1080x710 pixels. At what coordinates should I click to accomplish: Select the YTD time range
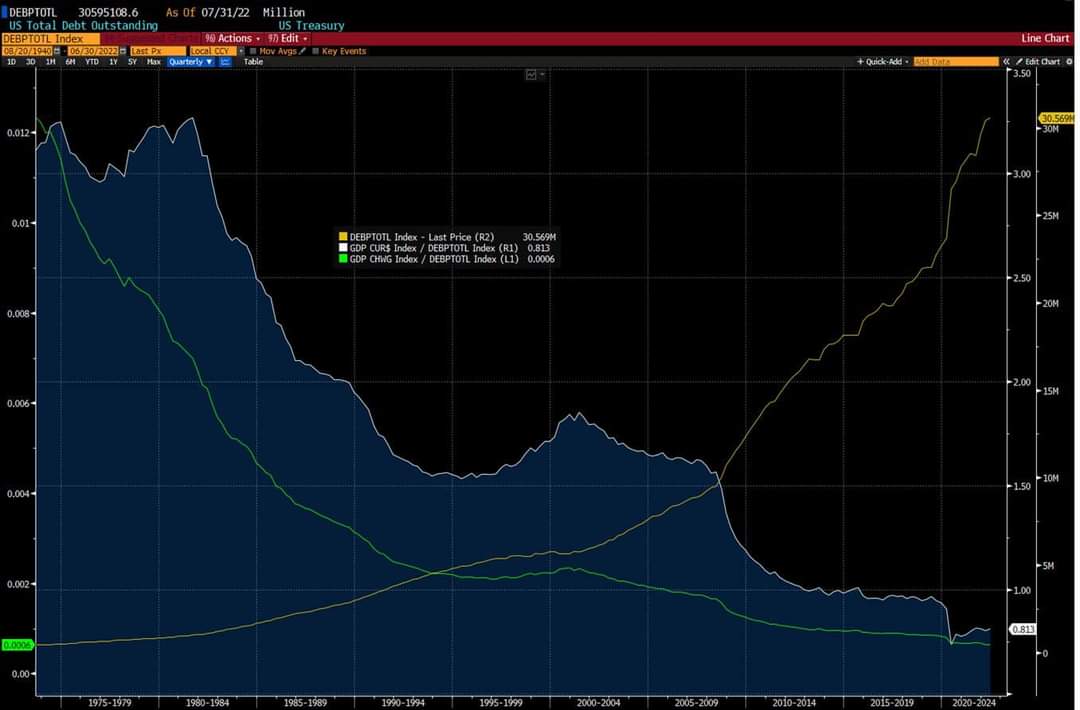pyautogui.click(x=92, y=62)
